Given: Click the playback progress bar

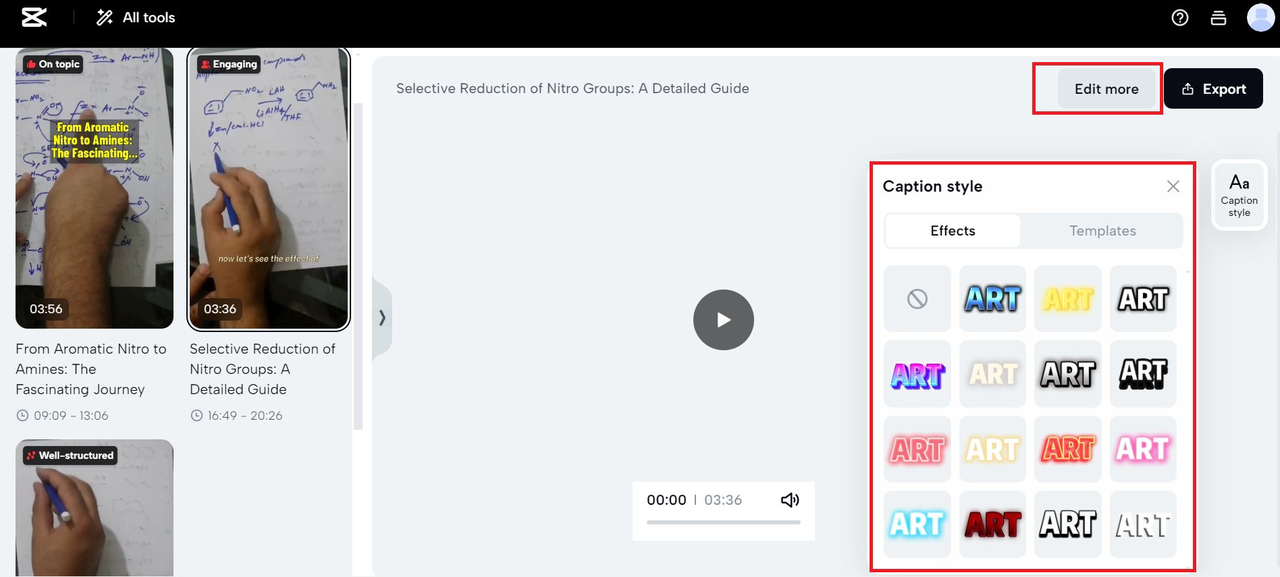Looking at the screenshot, I should click(x=723, y=522).
